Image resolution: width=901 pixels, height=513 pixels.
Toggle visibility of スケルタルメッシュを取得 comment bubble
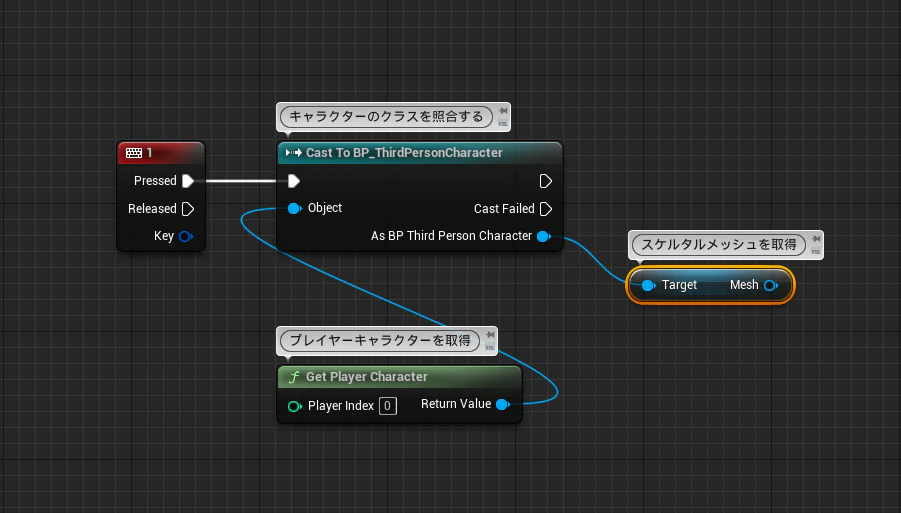[815, 251]
